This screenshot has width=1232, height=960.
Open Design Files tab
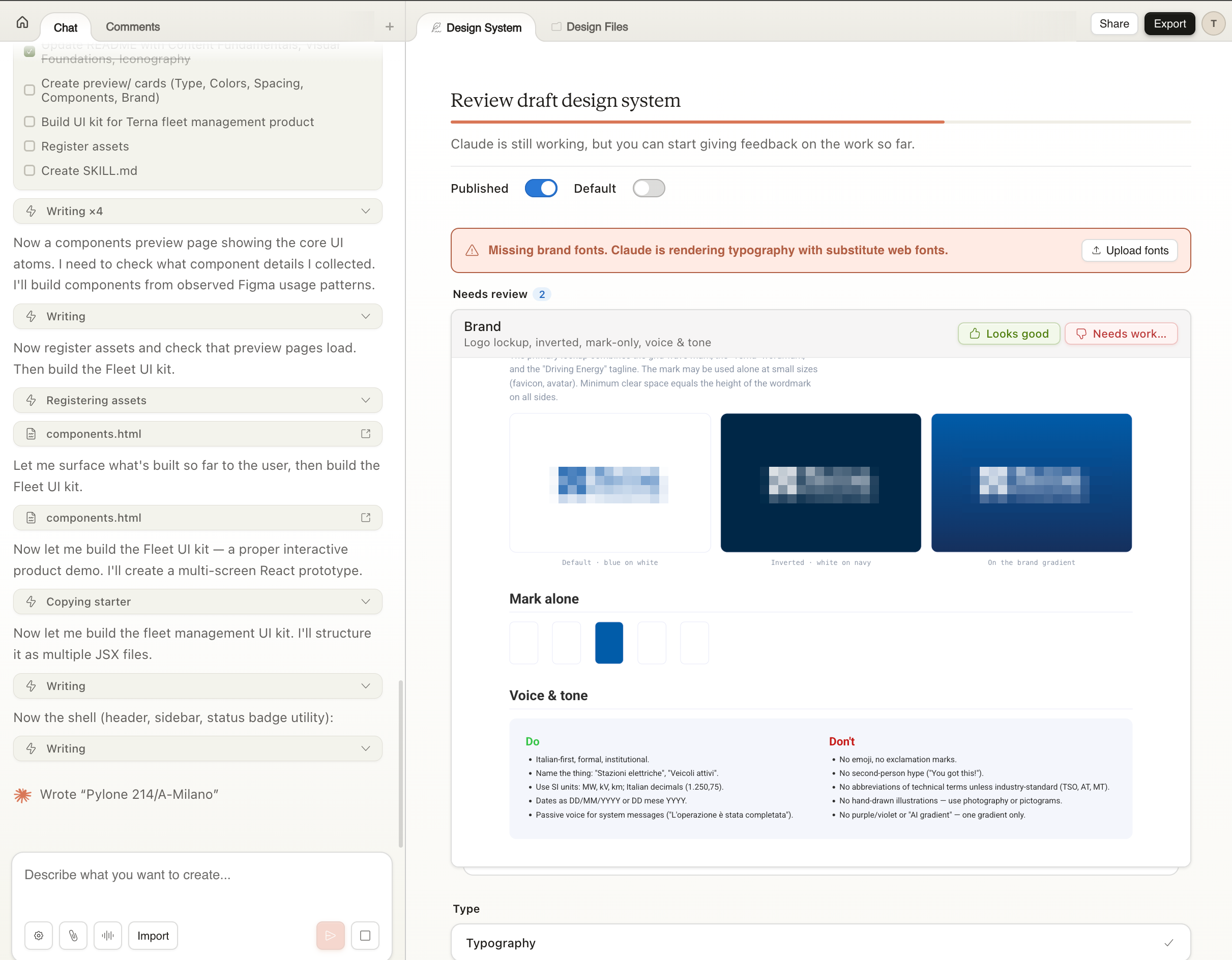(590, 26)
